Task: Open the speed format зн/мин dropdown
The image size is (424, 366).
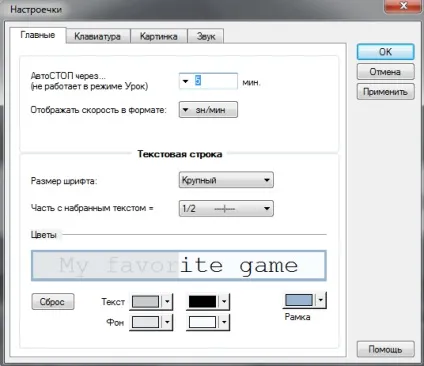Action: (208, 110)
